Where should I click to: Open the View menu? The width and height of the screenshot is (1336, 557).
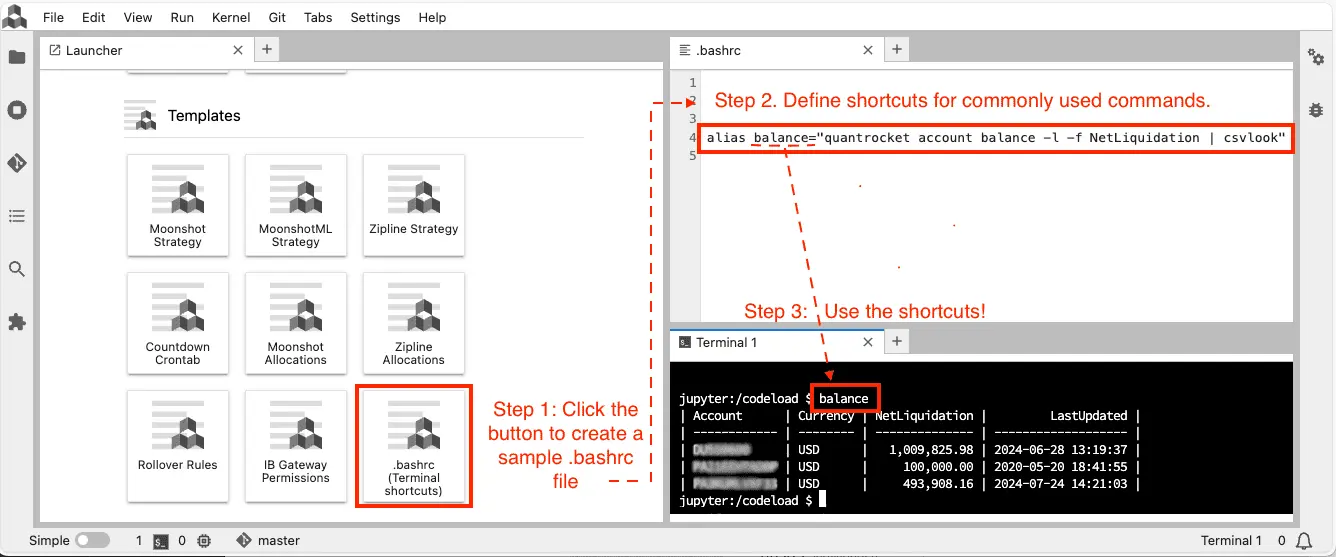pos(138,18)
